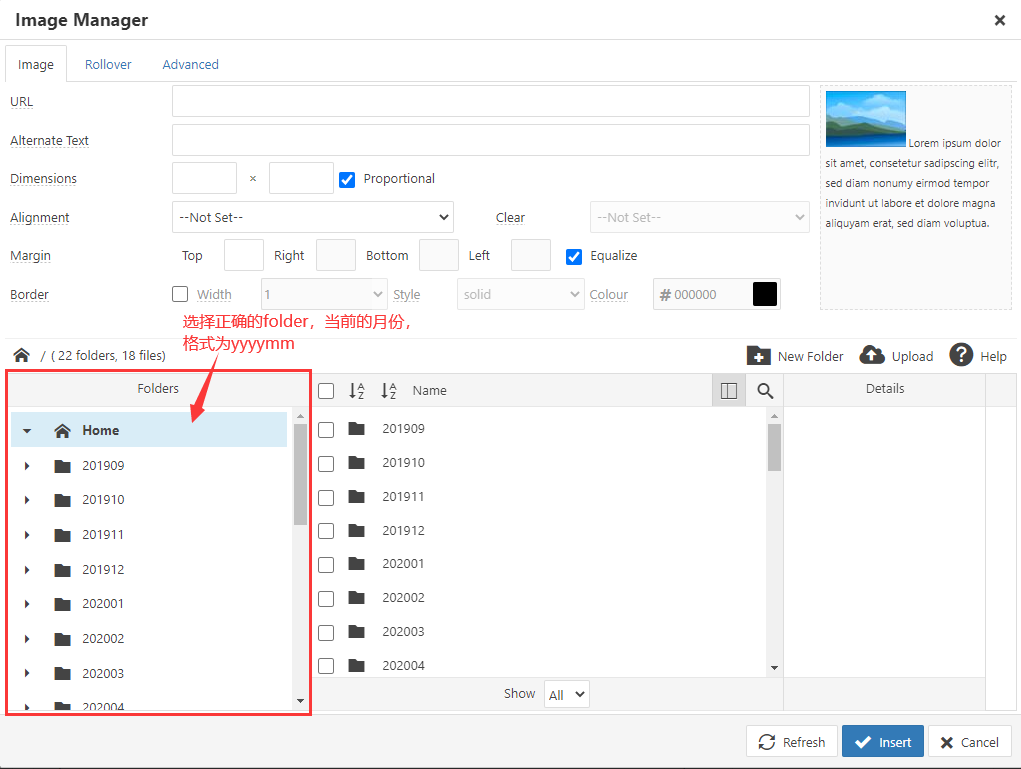Click the black border colour swatch
Viewport: 1021px width, 769px height.
765,294
